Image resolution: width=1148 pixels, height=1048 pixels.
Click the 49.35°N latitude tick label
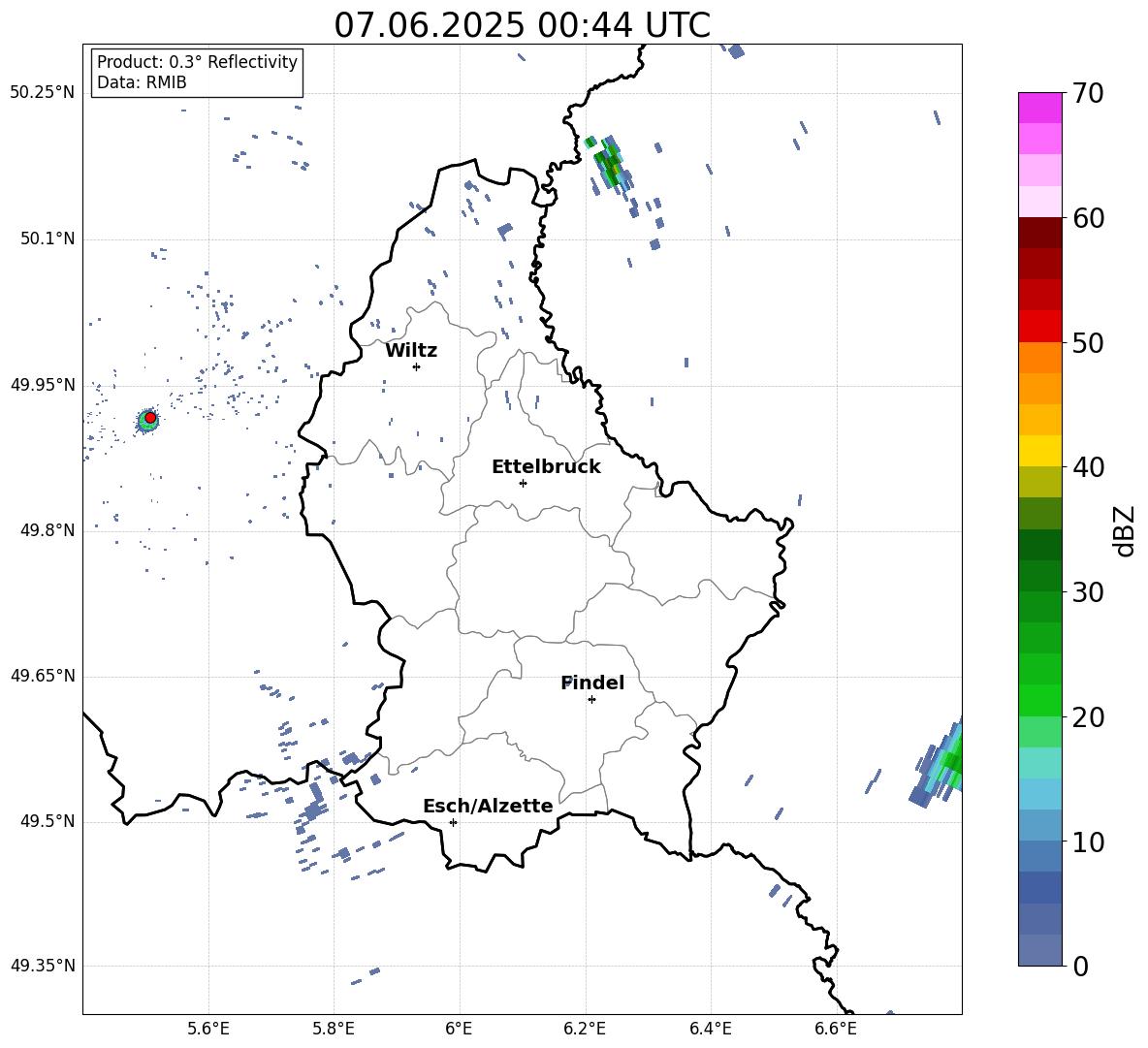click(43, 966)
